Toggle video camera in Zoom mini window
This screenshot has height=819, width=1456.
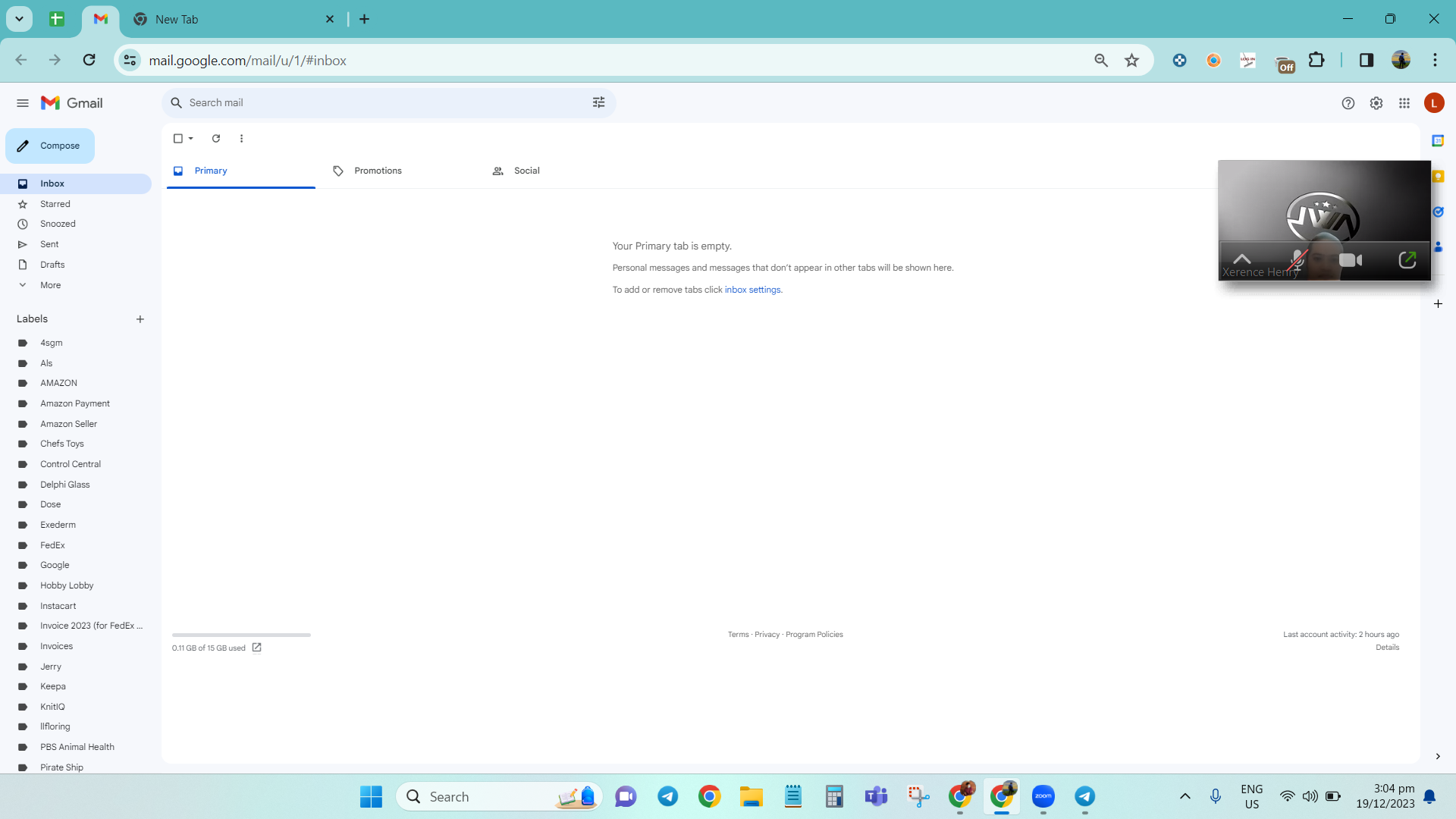click(x=1351, y=260)
